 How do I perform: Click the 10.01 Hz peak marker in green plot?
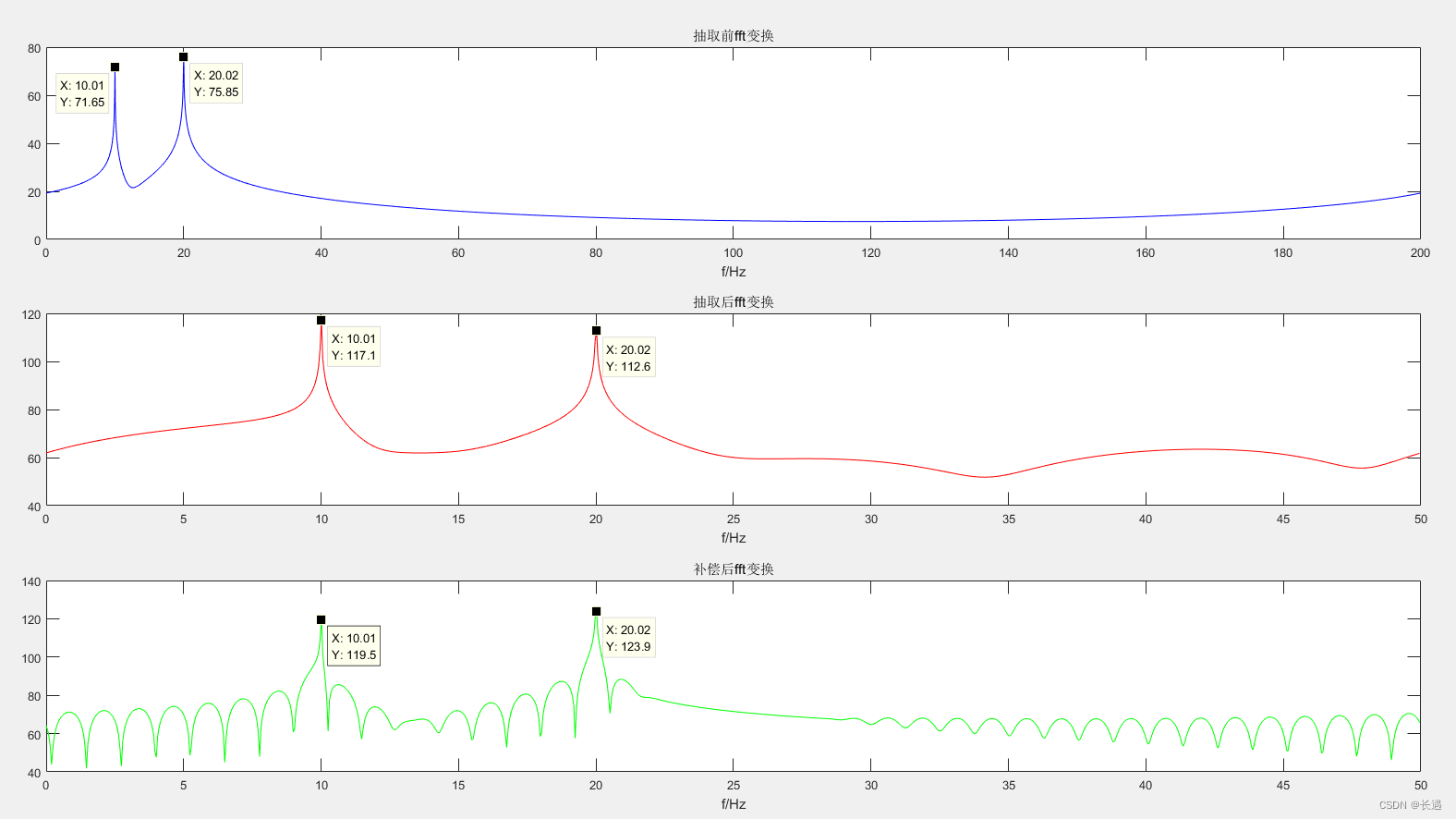pos(321,620)
